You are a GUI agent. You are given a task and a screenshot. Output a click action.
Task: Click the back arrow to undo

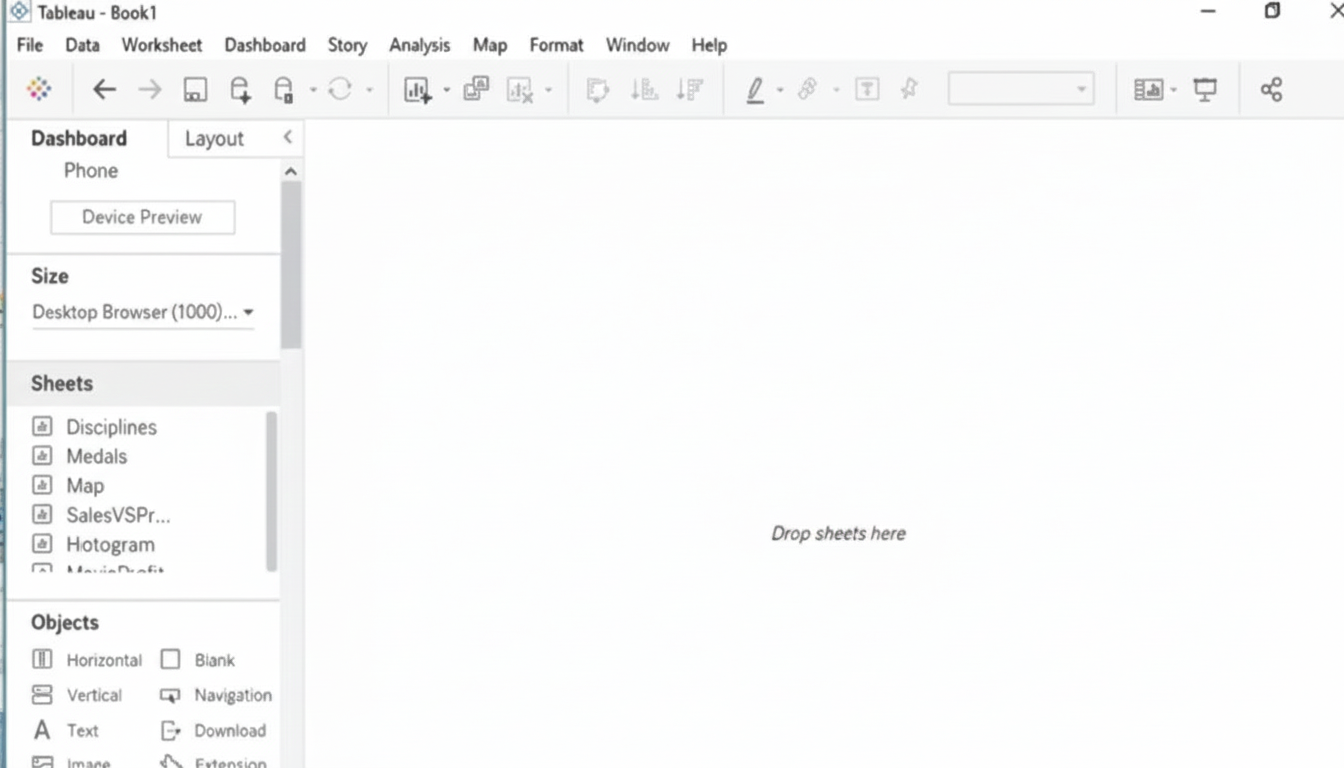point(104,90)
